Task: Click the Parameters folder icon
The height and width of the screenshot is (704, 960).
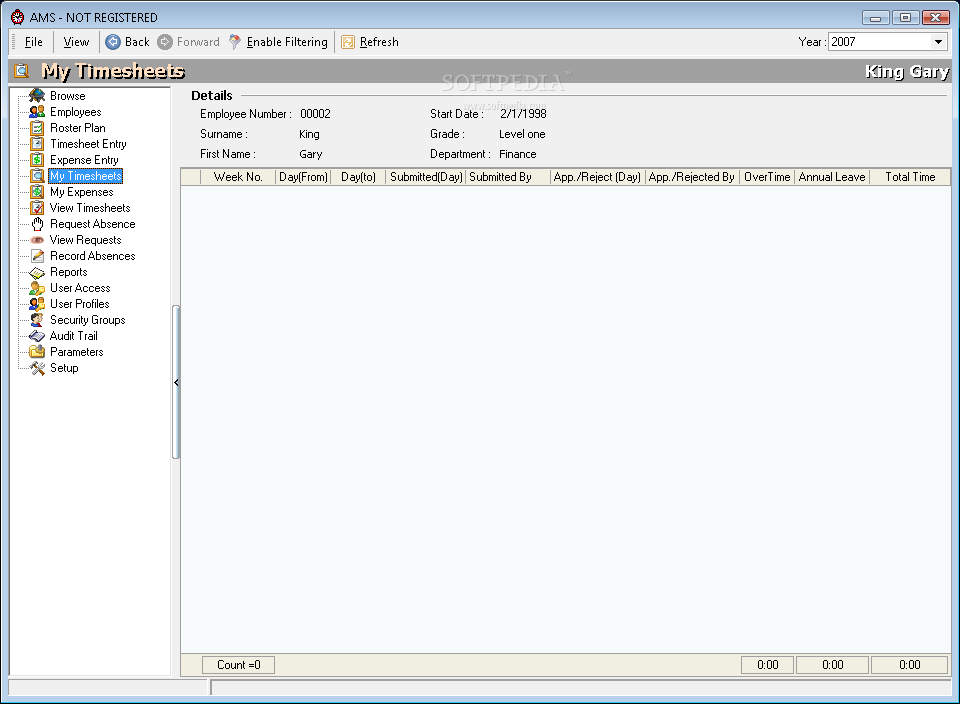Action: [x=37, y=351]
